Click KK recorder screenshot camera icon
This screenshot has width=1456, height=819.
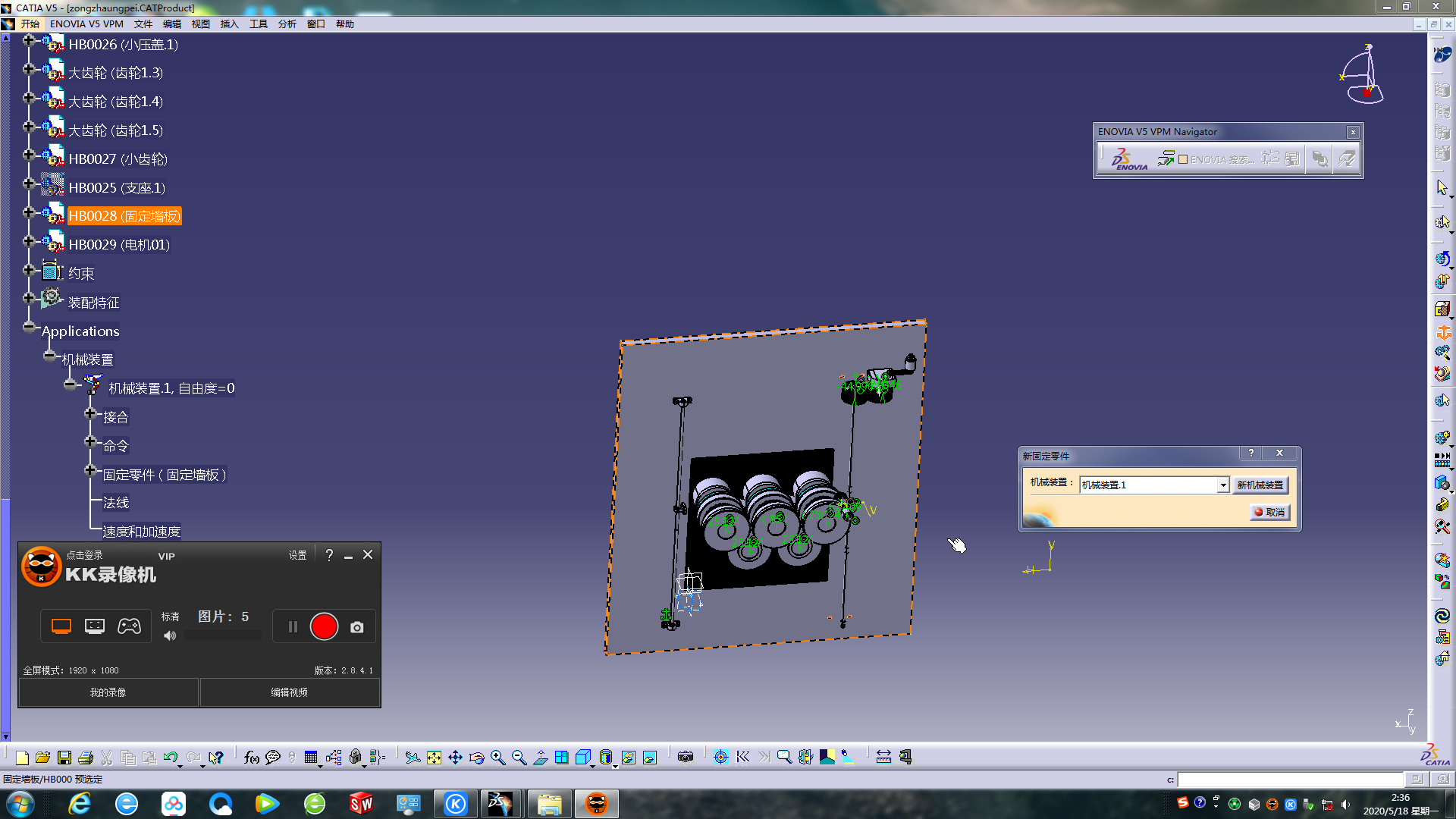tap(357, 627)
